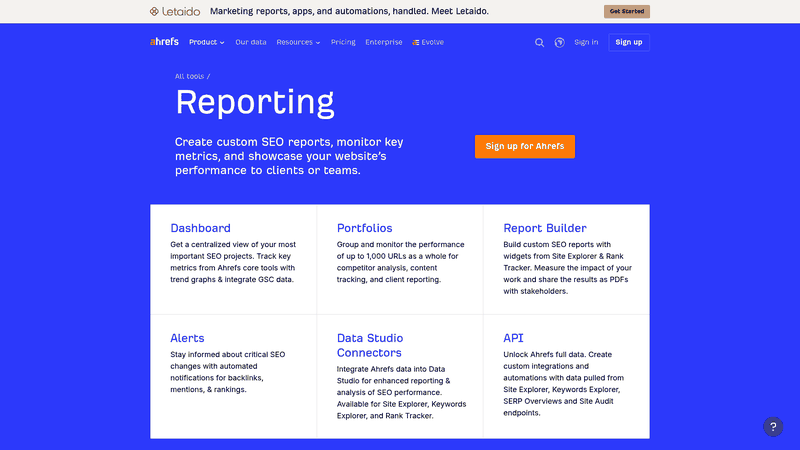Image resolution: width=800 pixels, height=450 pixels.
Task: Open the Dashboard tool link
Action: (x=201, y=228)
